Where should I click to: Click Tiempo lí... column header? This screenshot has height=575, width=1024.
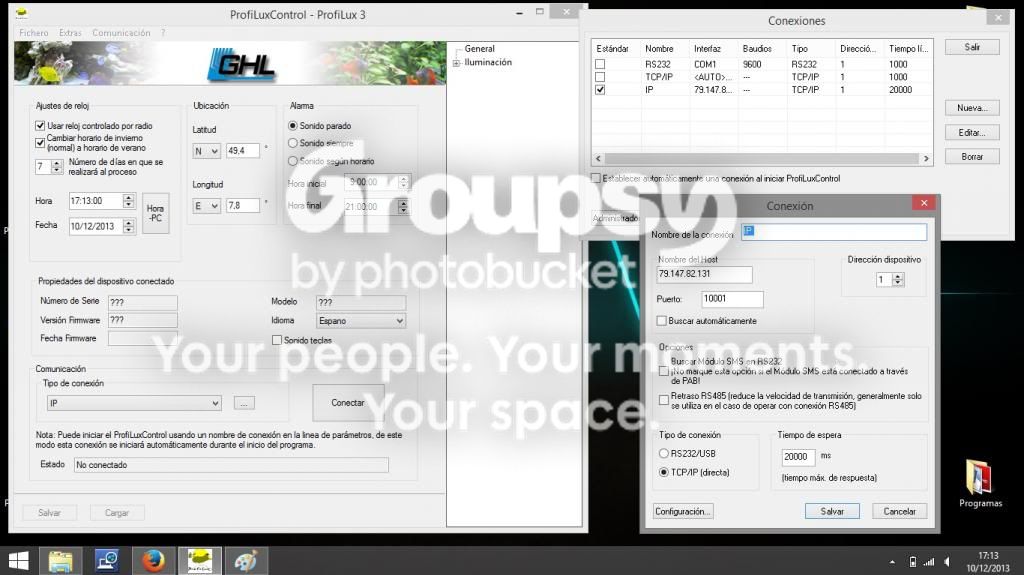click(x=908, y=49)
